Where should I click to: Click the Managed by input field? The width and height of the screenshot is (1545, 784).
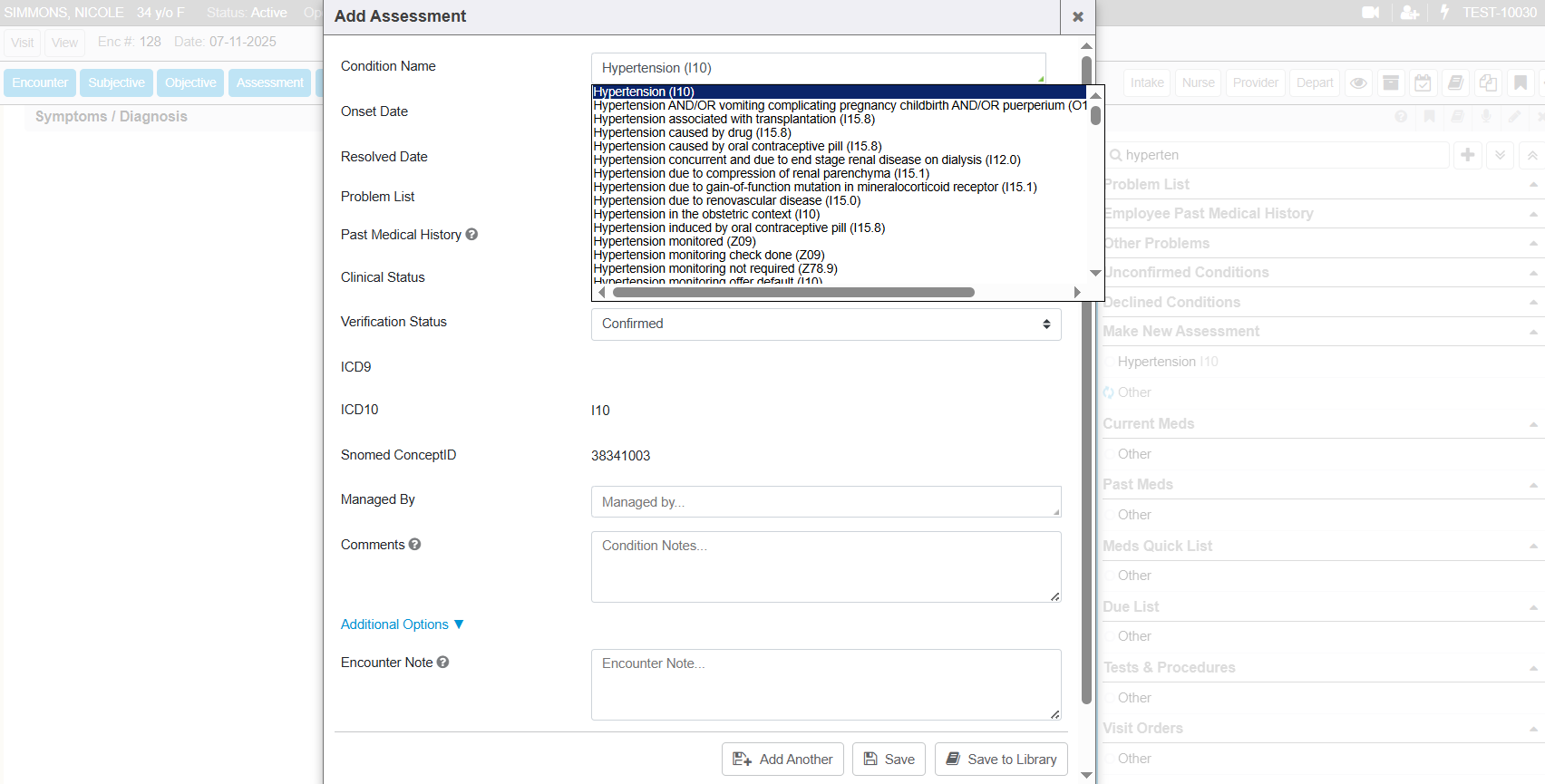[825, 502]
